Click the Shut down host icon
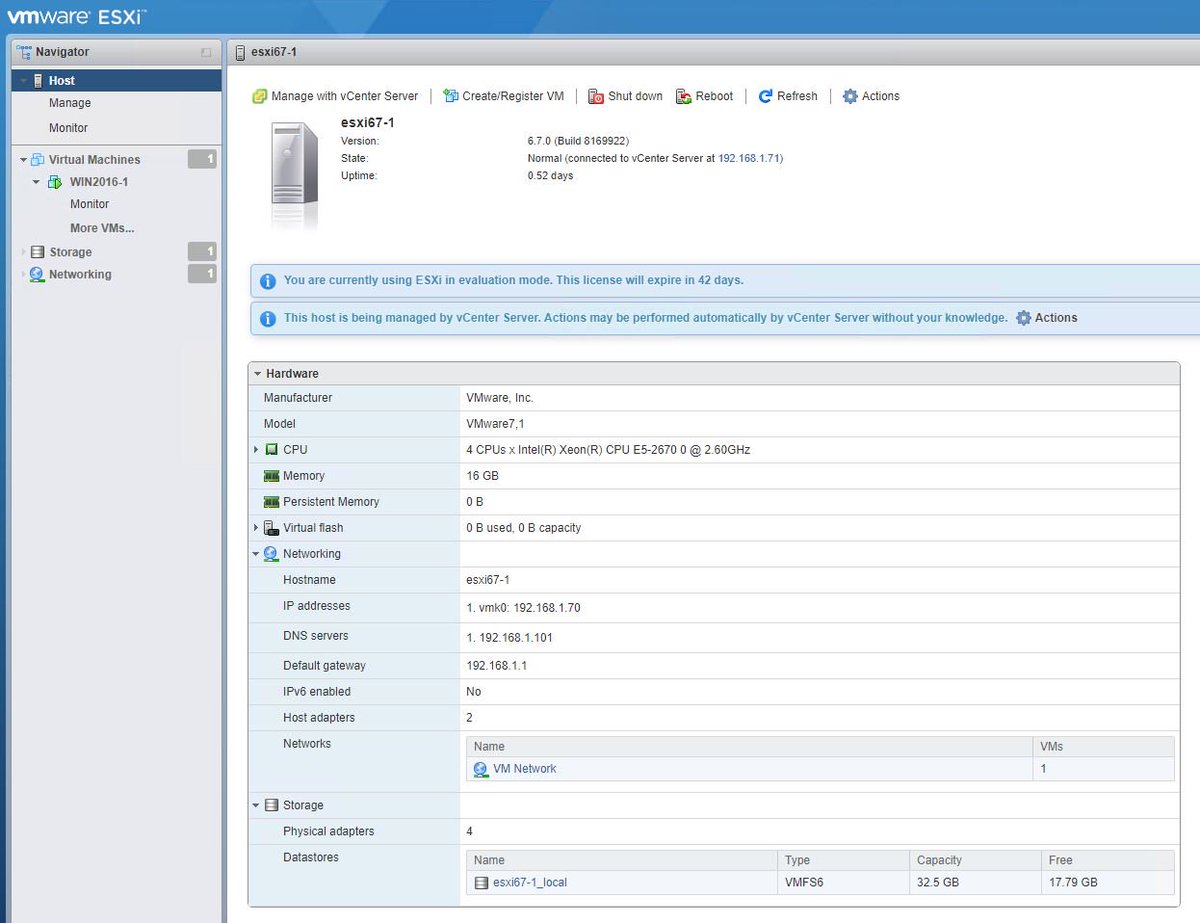Image resolution: width=1200 pixels, height=923 pixels. click(599, 96)
